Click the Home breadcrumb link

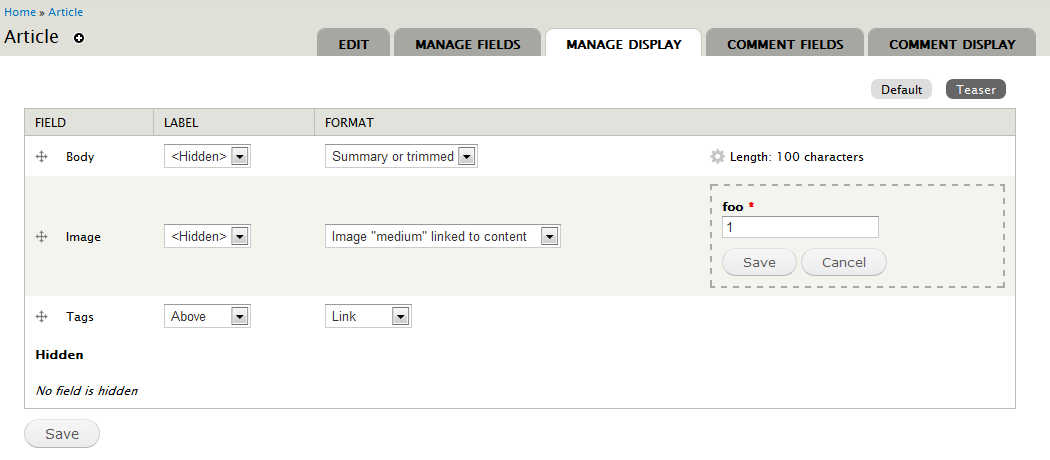pyautogui.click(x=20, y=12)
